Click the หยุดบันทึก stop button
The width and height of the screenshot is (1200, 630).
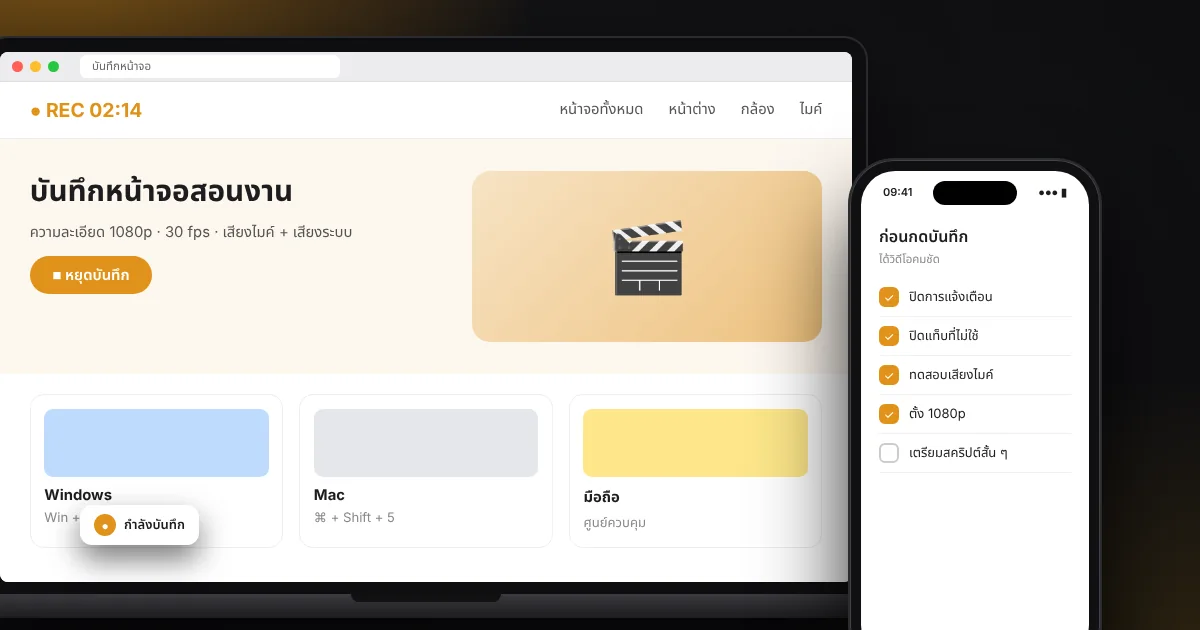(91, 275)
